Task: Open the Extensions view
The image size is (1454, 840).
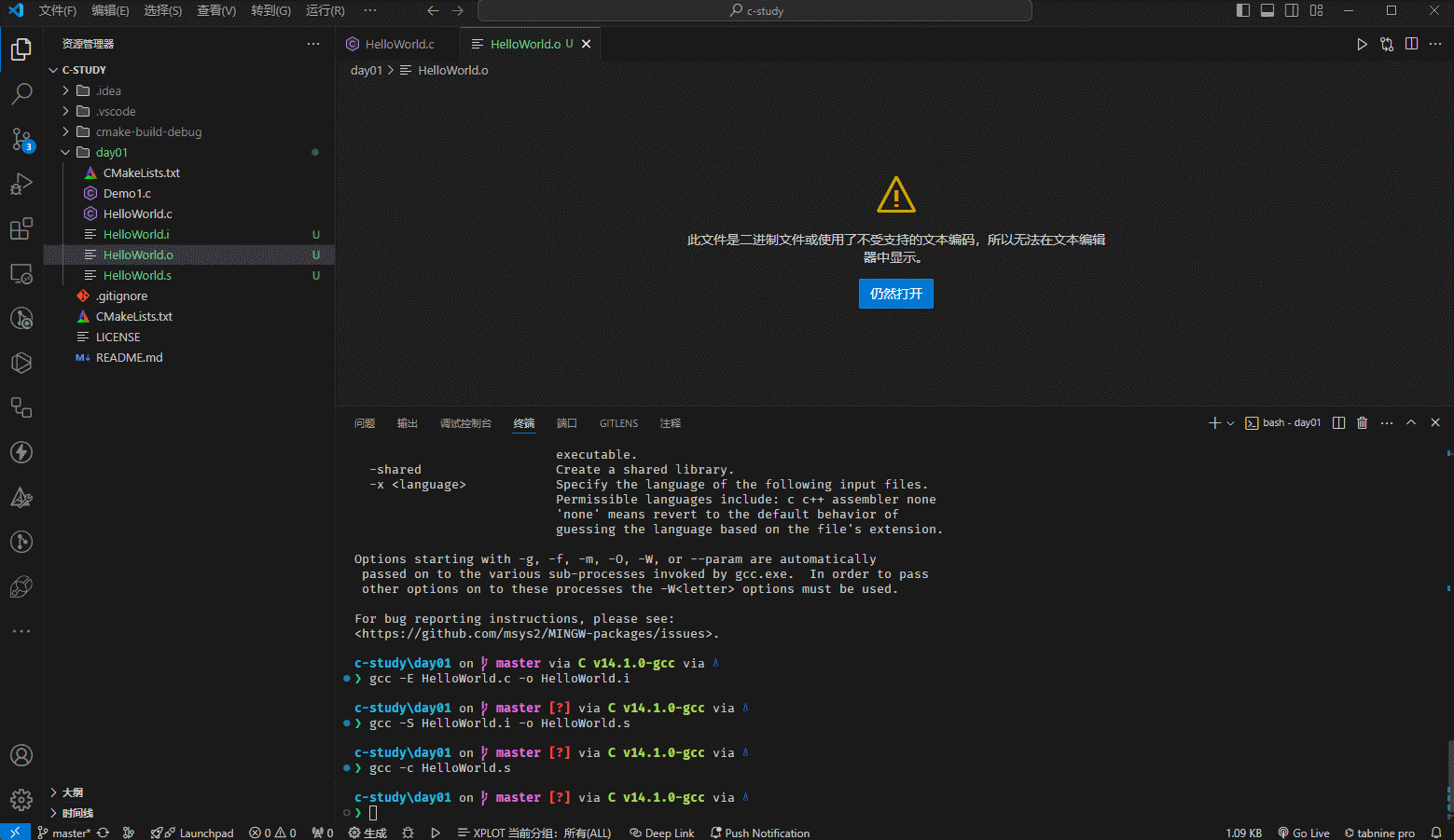Action: click(x=21, y=228)
